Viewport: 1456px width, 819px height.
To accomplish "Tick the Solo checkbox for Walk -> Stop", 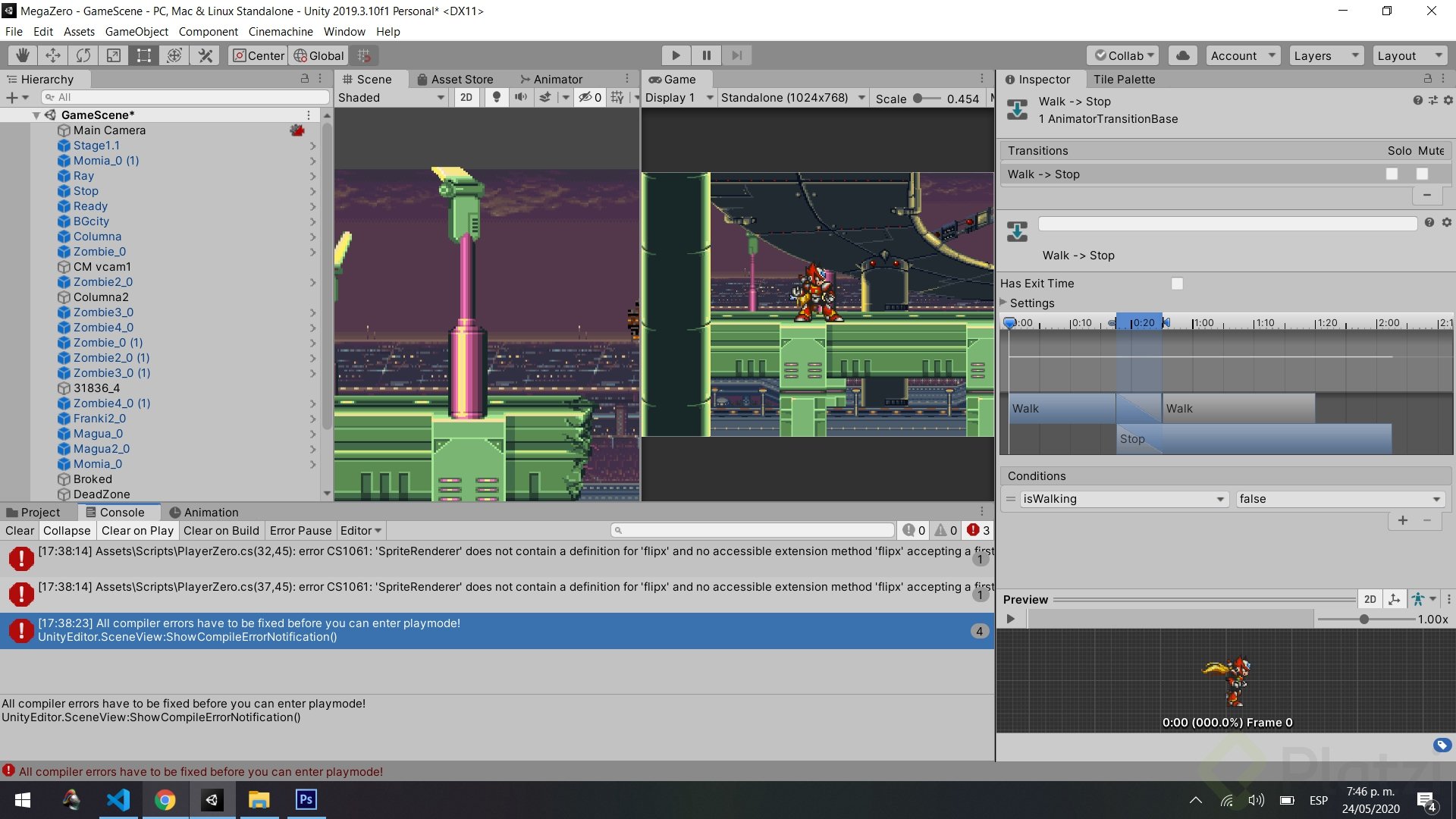I will coord(1392,174).
